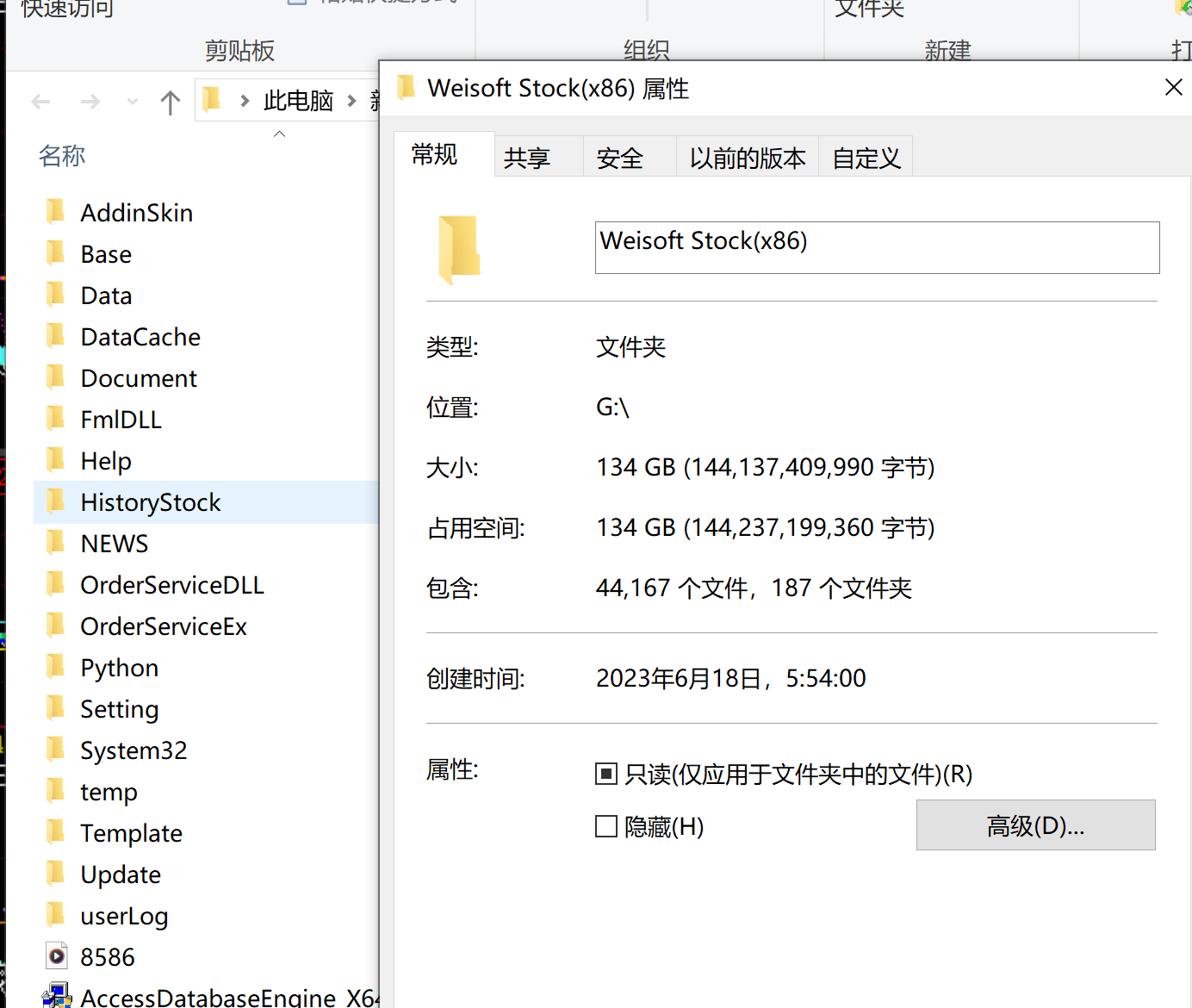Expand chevron after 此电脑 in address bar
This screenshot has width=1192, height=1008.
coord(351,102)
